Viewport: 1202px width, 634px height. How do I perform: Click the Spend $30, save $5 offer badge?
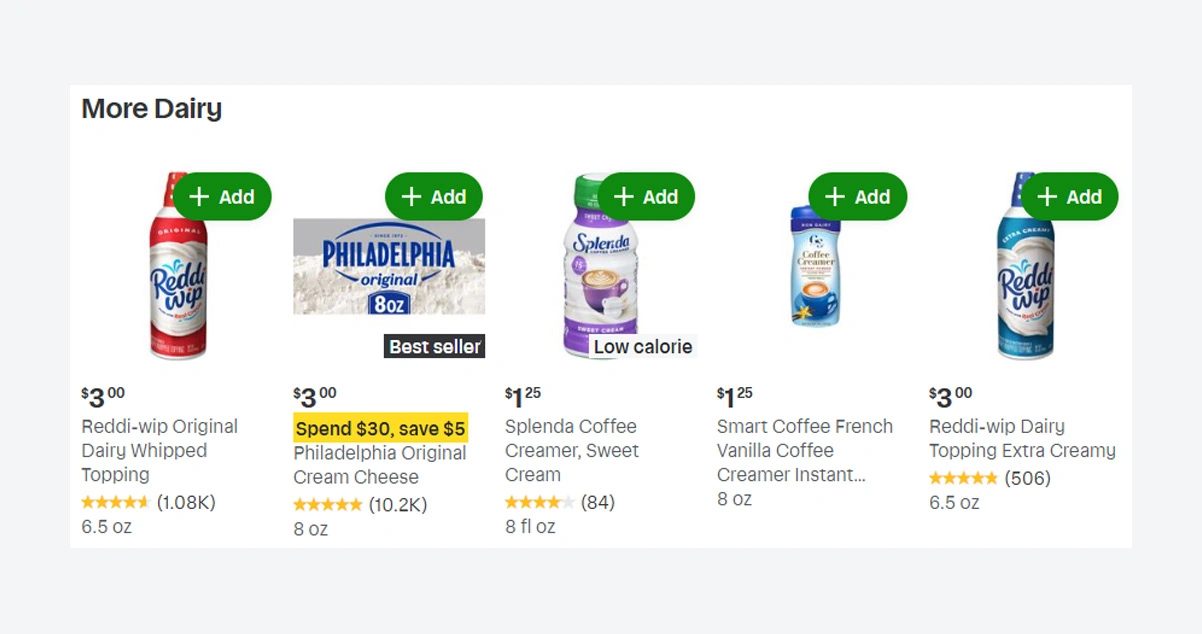pyautogui.click(x=380, y=429)
